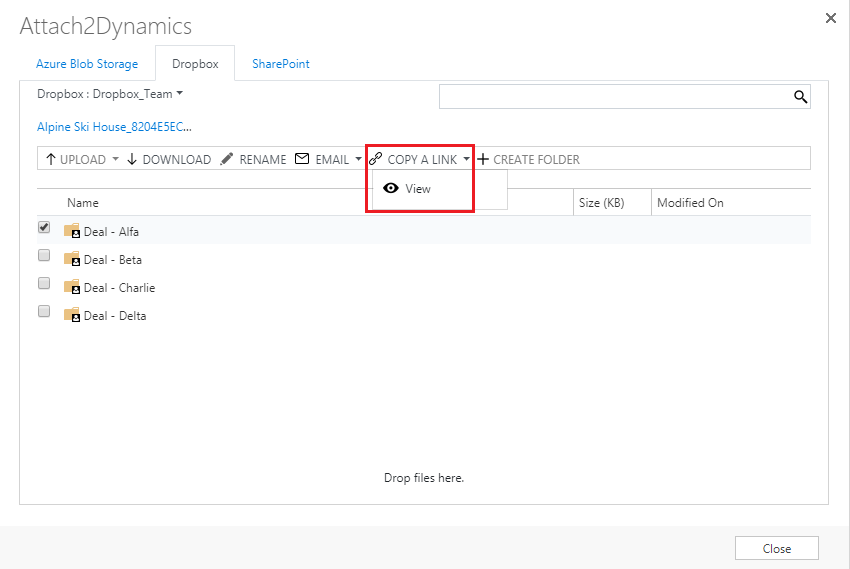Switch to the SharePoint tab
Screen dimensions: 850x569
click(281, 64)
